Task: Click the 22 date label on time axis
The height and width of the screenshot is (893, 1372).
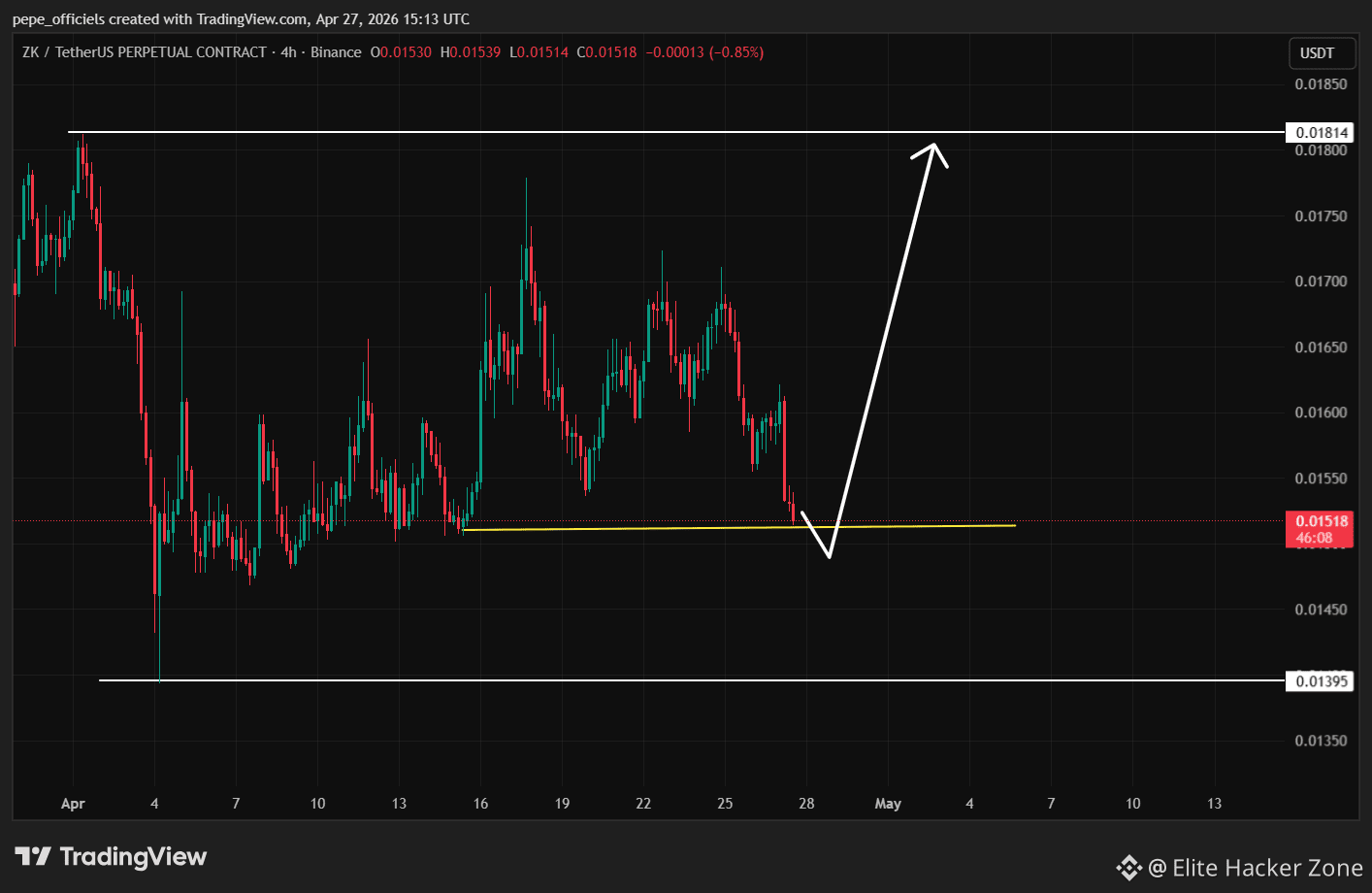Action: (x=643, y=804)
